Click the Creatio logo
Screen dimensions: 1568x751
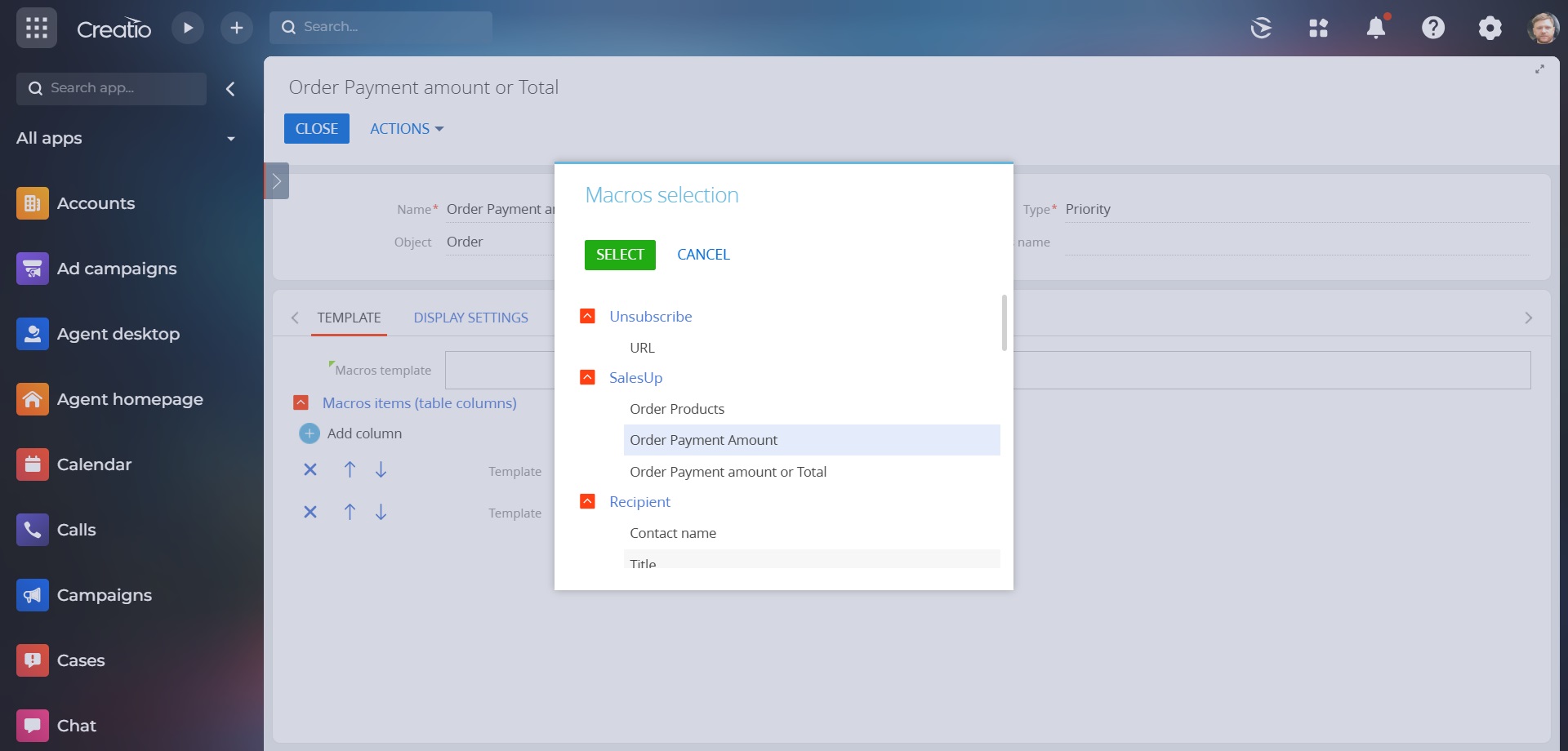[114, 29]
